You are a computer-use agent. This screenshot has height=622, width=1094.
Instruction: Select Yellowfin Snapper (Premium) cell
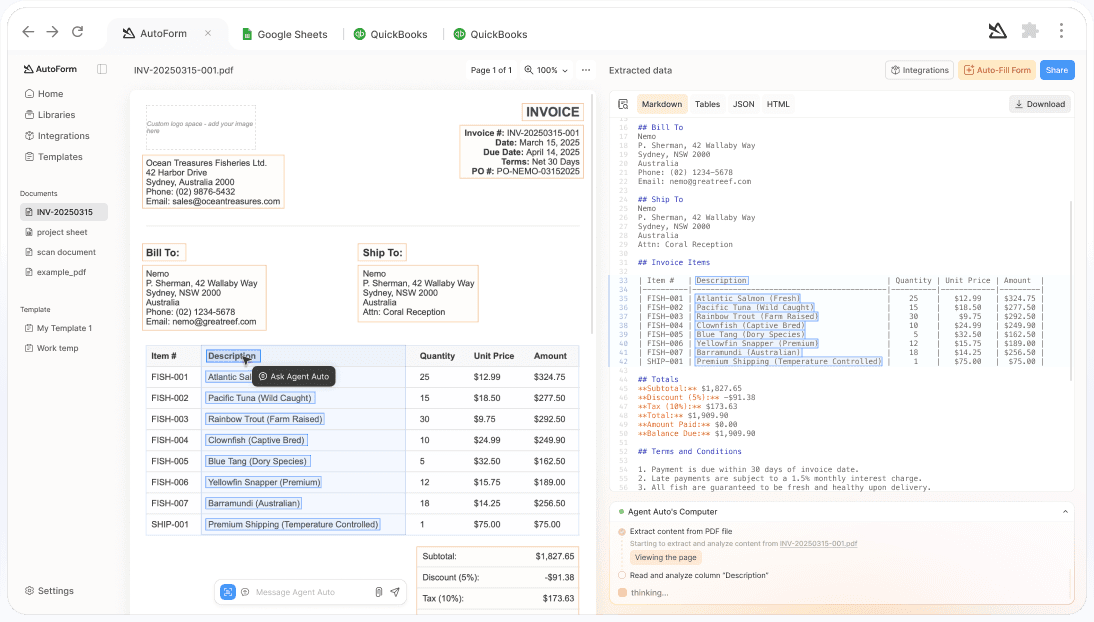pos(264,482)
